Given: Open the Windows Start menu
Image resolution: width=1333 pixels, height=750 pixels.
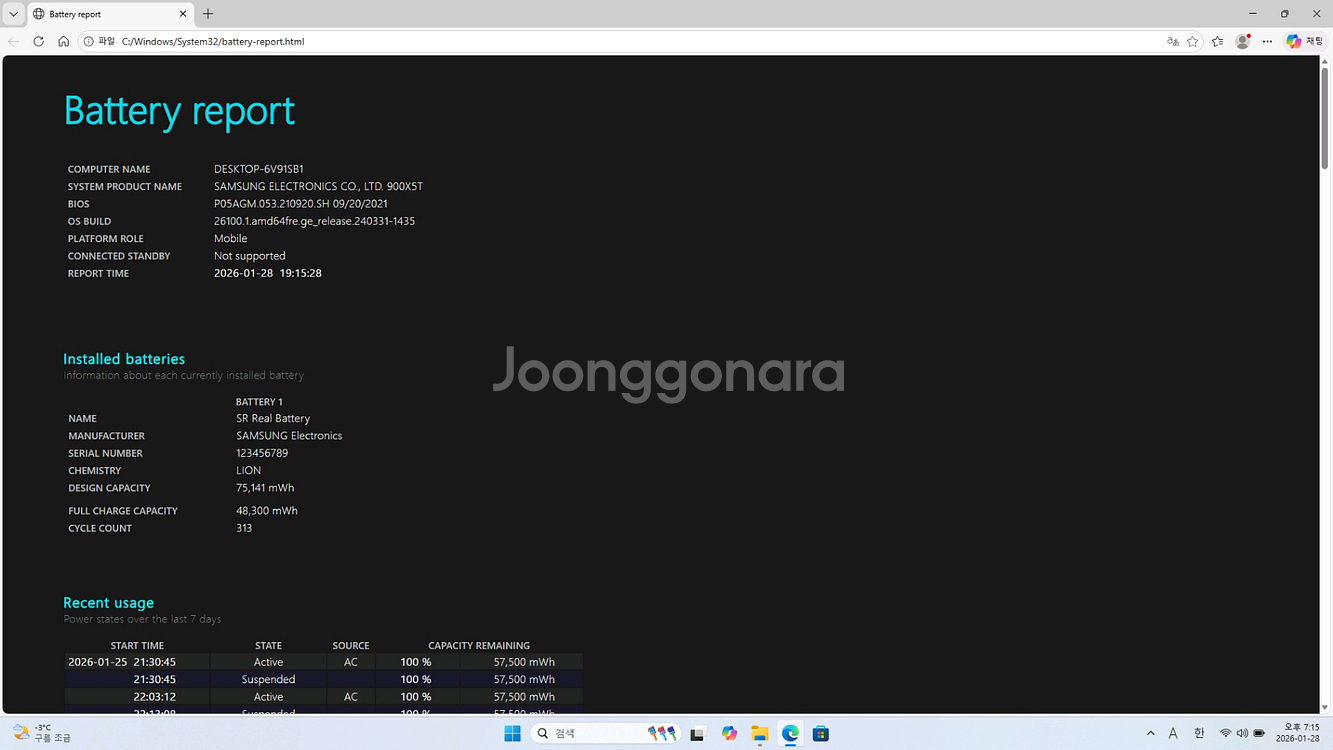Looking at the screenshot, I should tap(511, 733).
